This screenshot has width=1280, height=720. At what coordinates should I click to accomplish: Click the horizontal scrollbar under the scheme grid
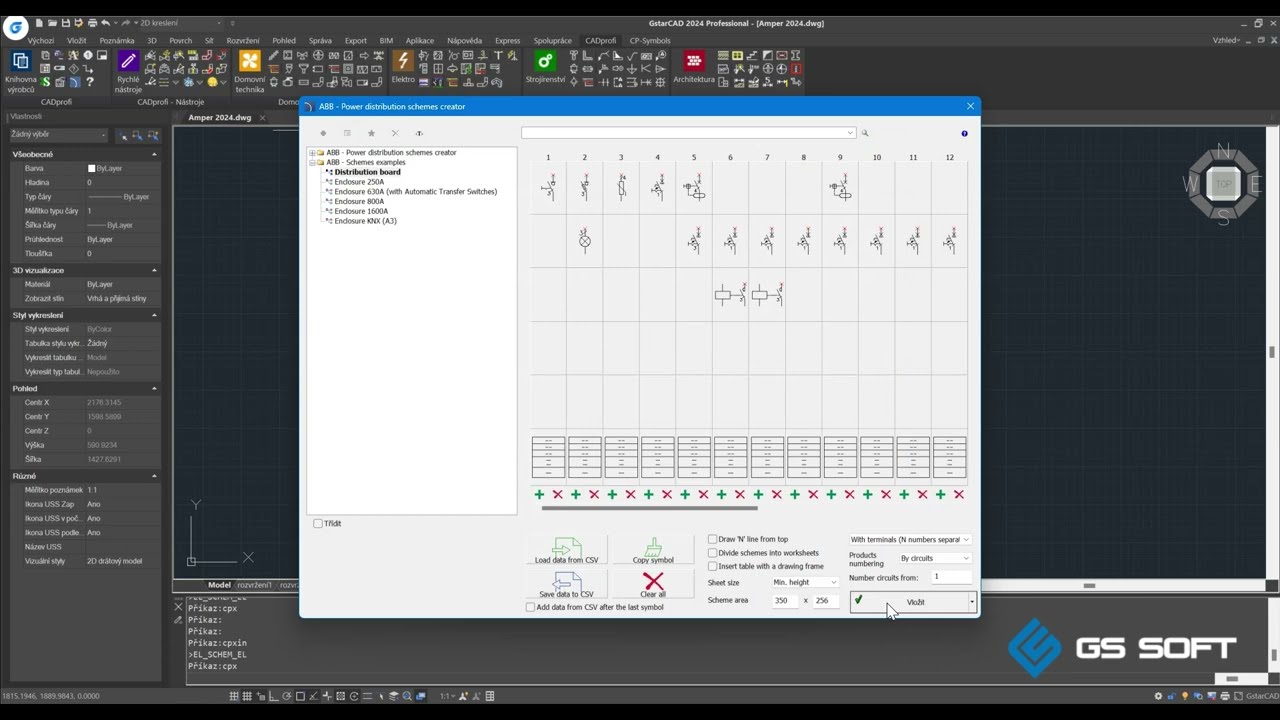pos(650,508)
